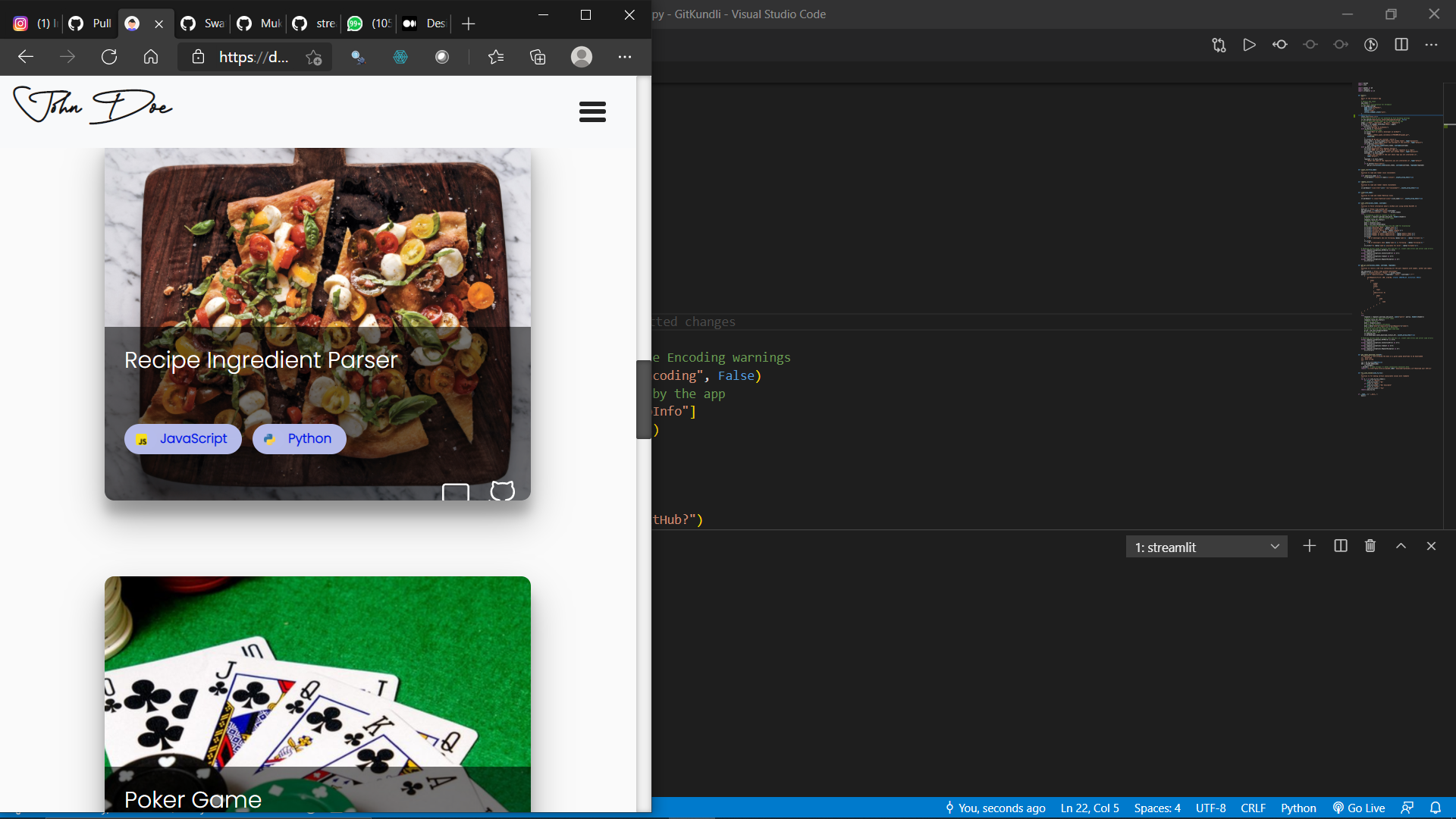Open the hamburger menu on the portfolio site

[592, 111]
